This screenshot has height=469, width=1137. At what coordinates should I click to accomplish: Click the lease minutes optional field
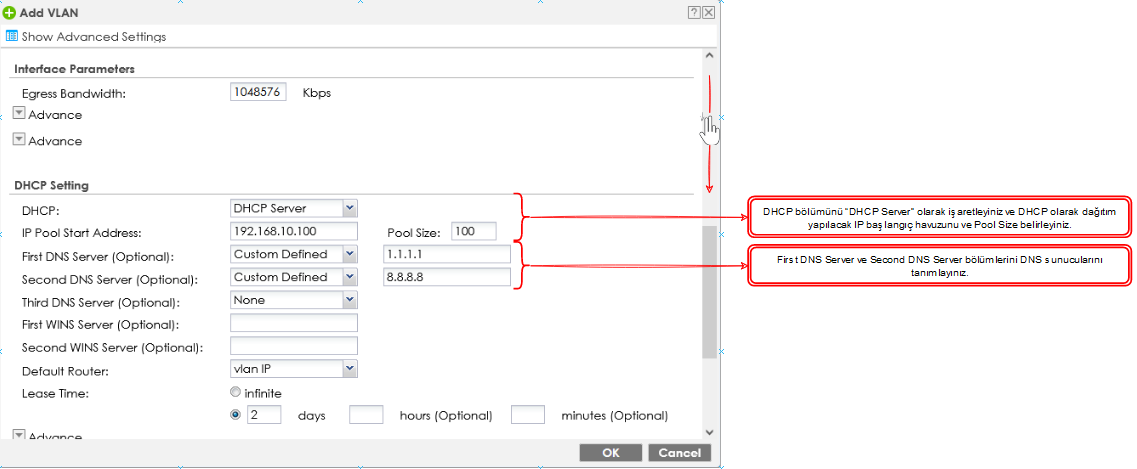[x=528, y=415]
